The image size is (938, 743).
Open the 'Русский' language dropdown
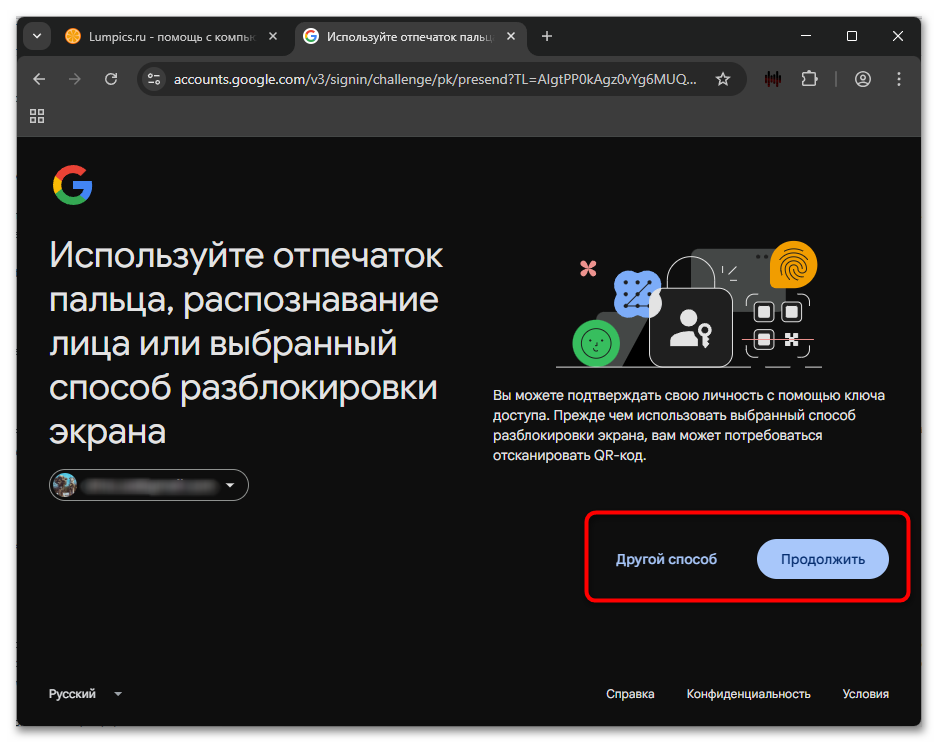85,694
